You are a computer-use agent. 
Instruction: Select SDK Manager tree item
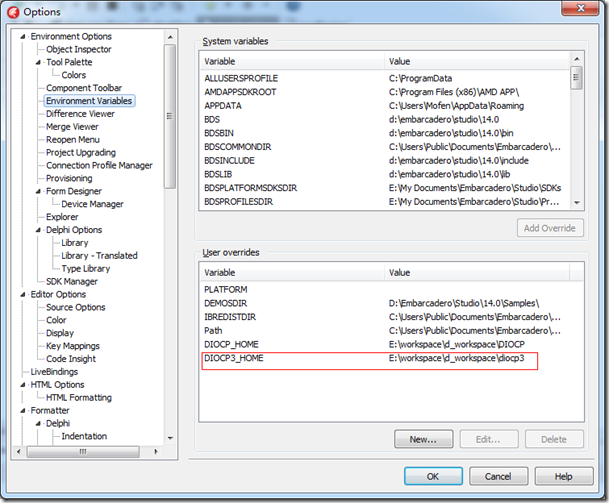pos(72,281)
